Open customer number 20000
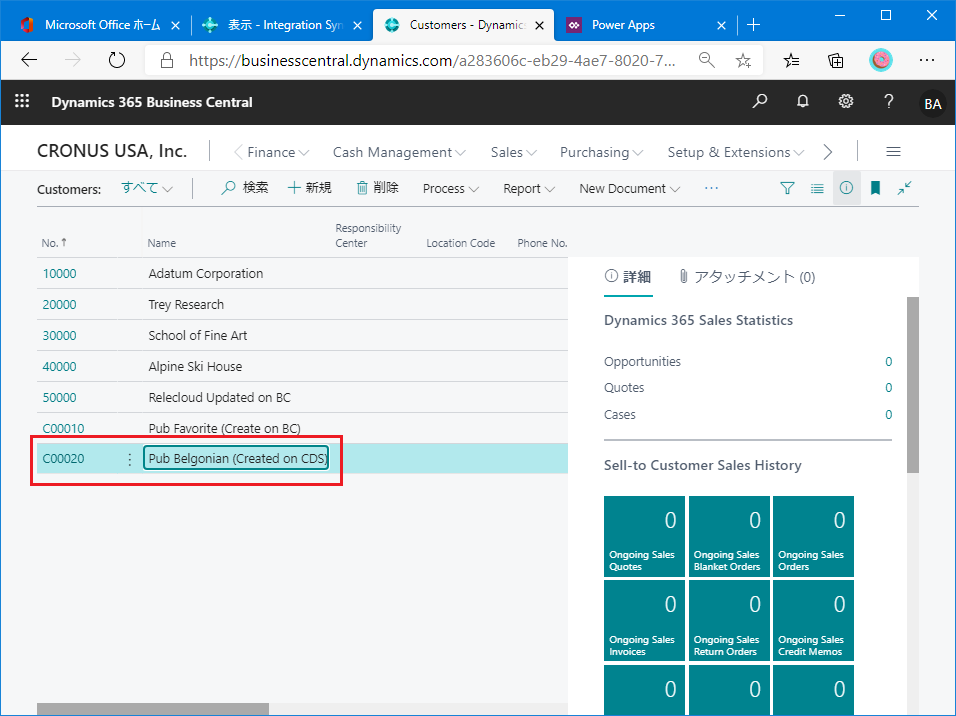The width and height of the screenshot is (956, 716). (60, 304)
